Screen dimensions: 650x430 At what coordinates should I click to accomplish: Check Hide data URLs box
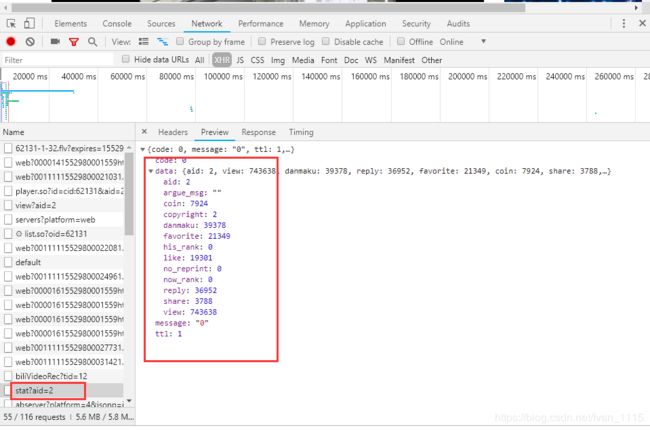pyautogui.click(x=126, y=59)
